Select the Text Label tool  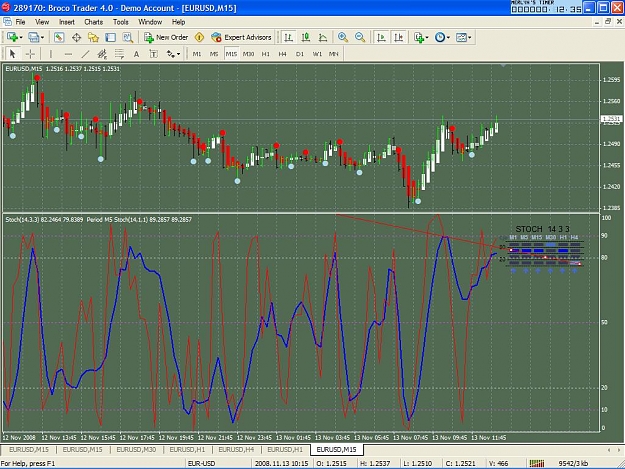(153, 54)
